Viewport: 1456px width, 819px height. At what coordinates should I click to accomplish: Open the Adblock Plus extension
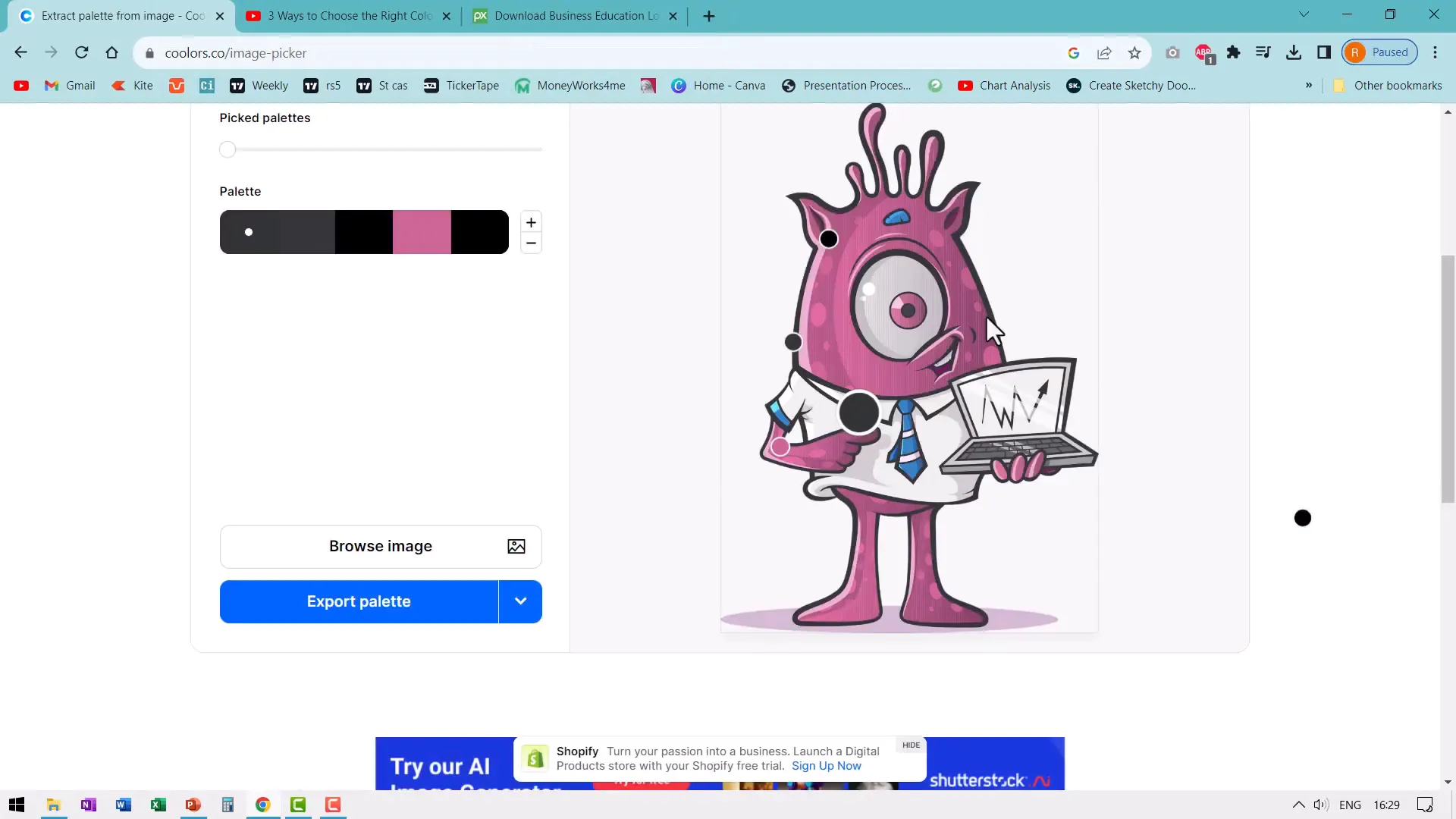point(1203,52)
